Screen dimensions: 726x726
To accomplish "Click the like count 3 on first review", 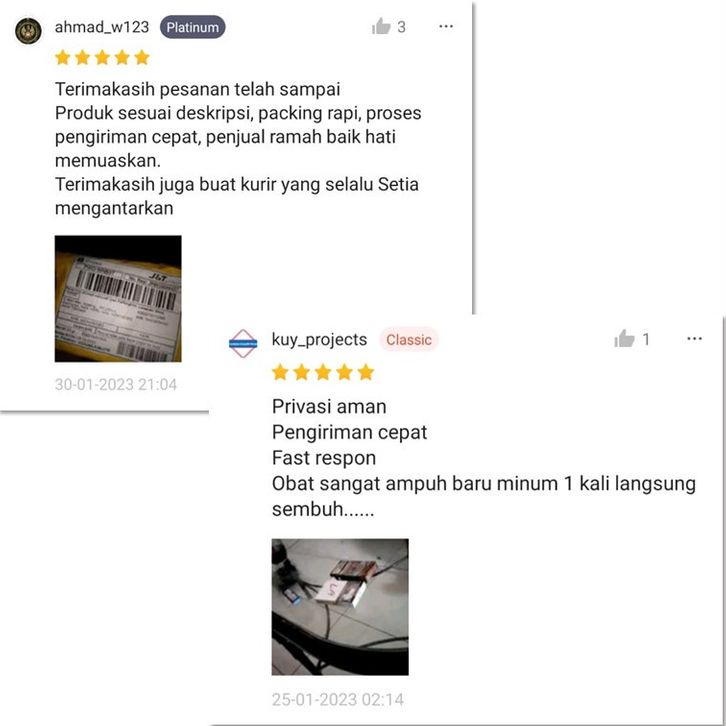I will [x=401, y=27].
